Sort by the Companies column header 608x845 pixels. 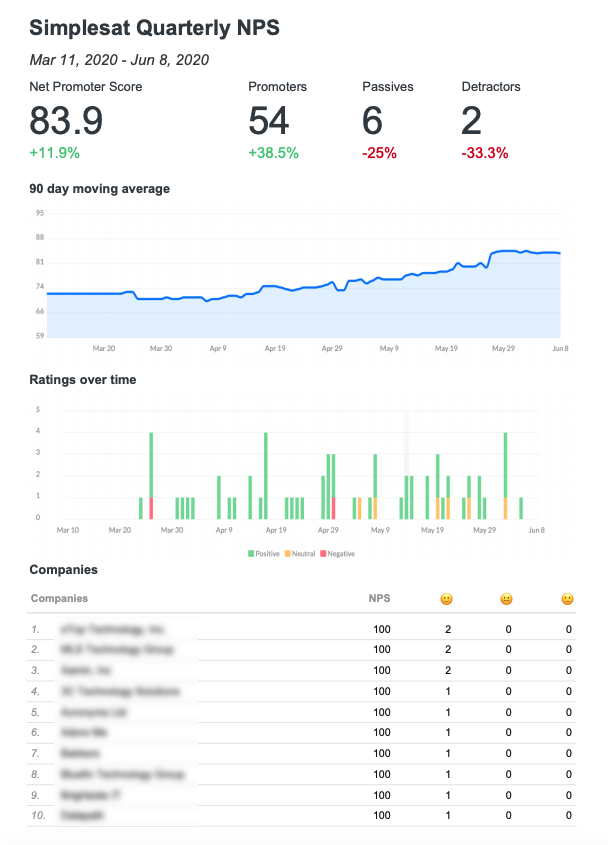(x=59, y=598)
